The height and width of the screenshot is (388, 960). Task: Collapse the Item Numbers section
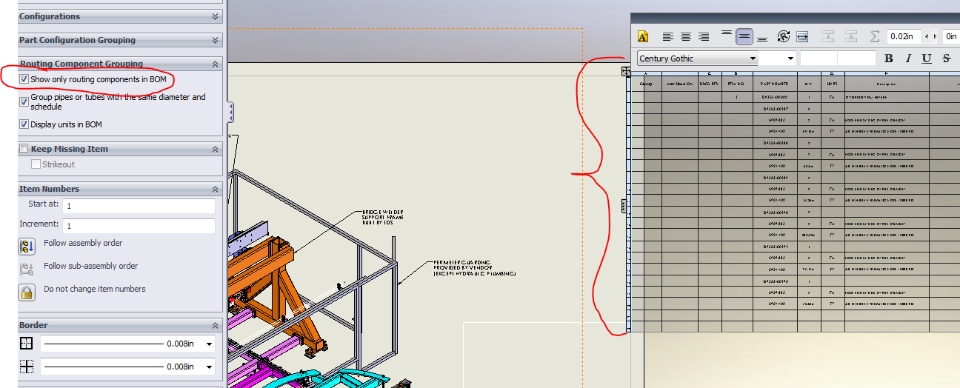click(215, 189)
